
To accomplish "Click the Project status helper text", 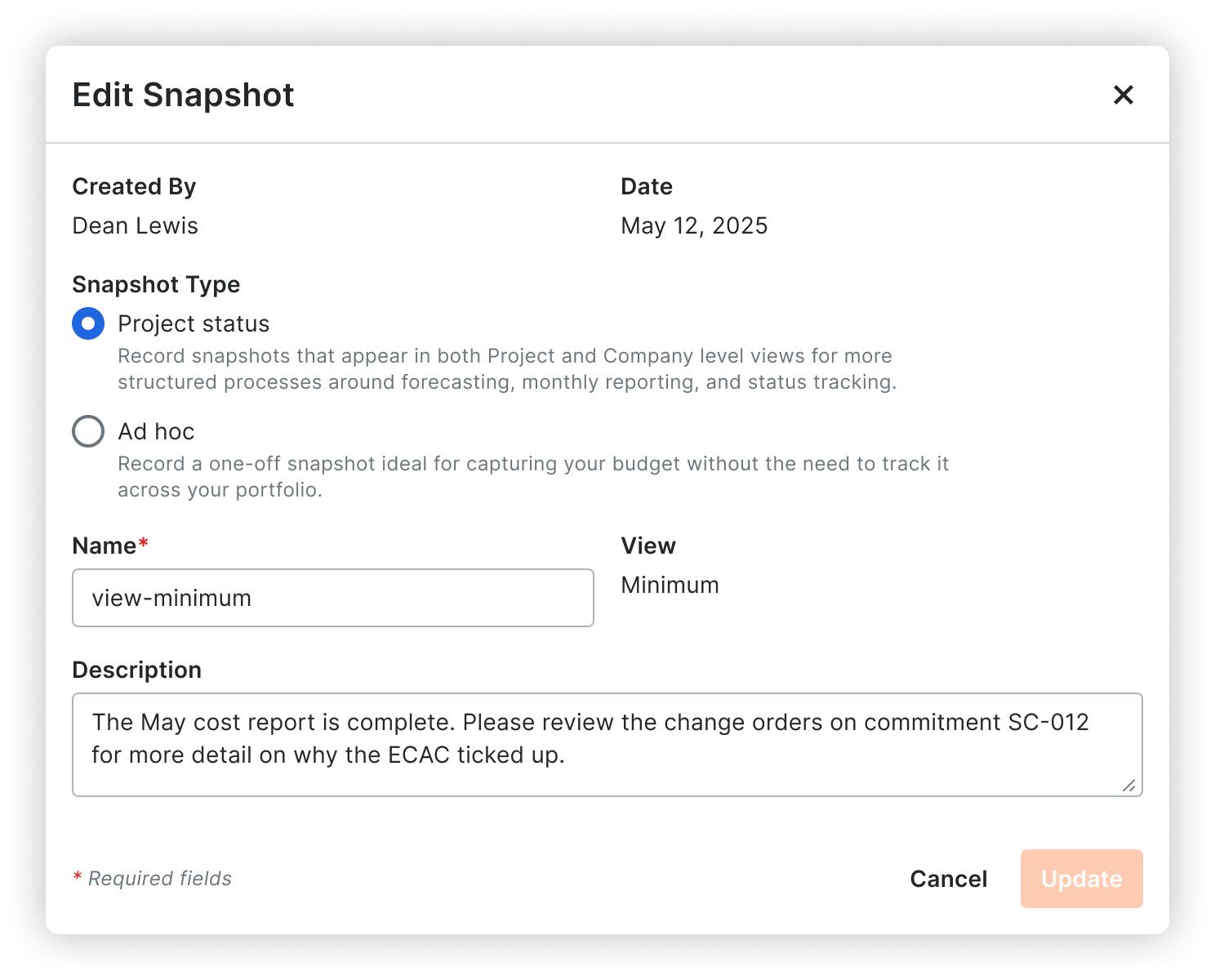I will (506, 368).
